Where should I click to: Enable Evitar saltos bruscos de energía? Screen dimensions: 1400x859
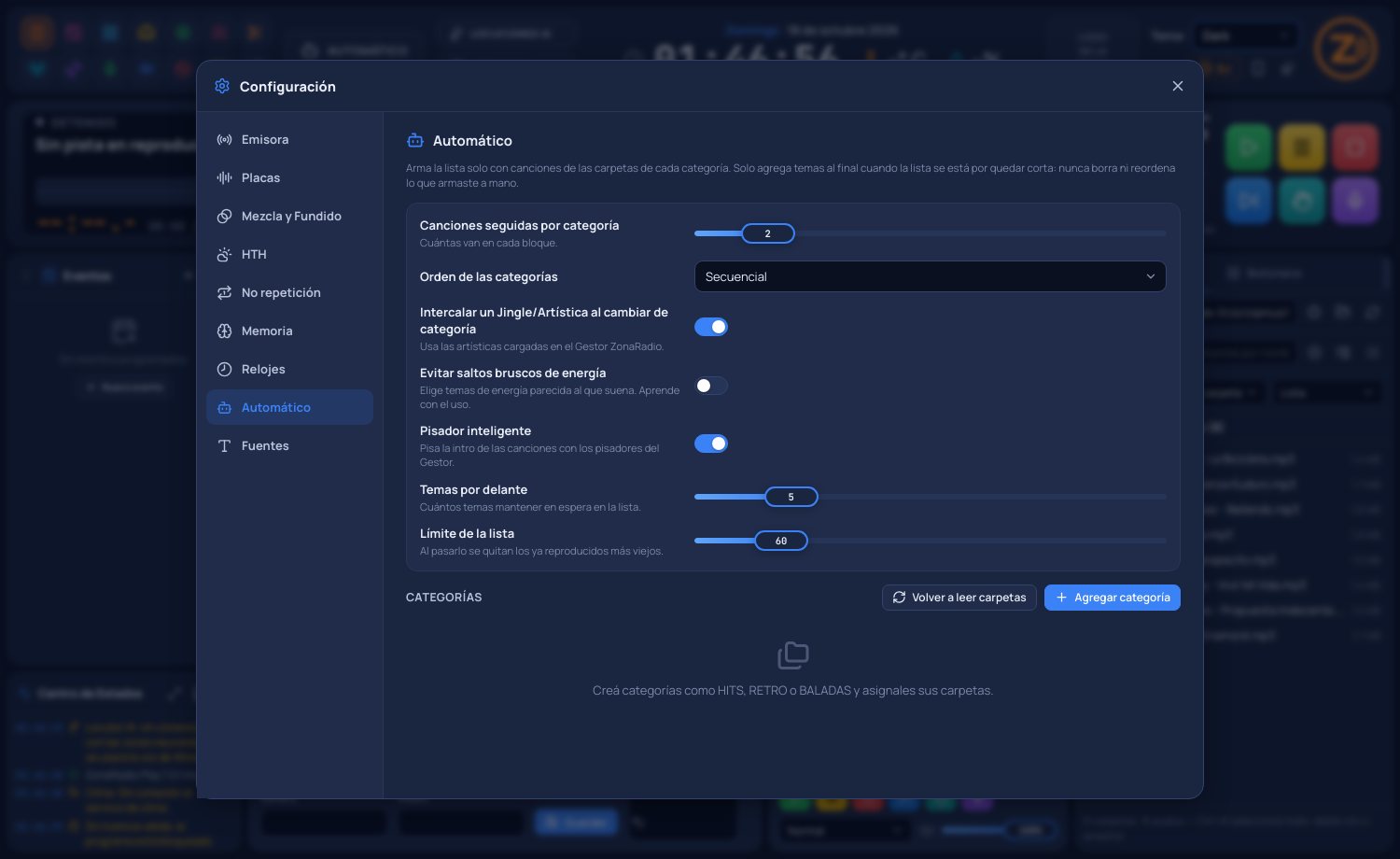[x=711, y=386]
